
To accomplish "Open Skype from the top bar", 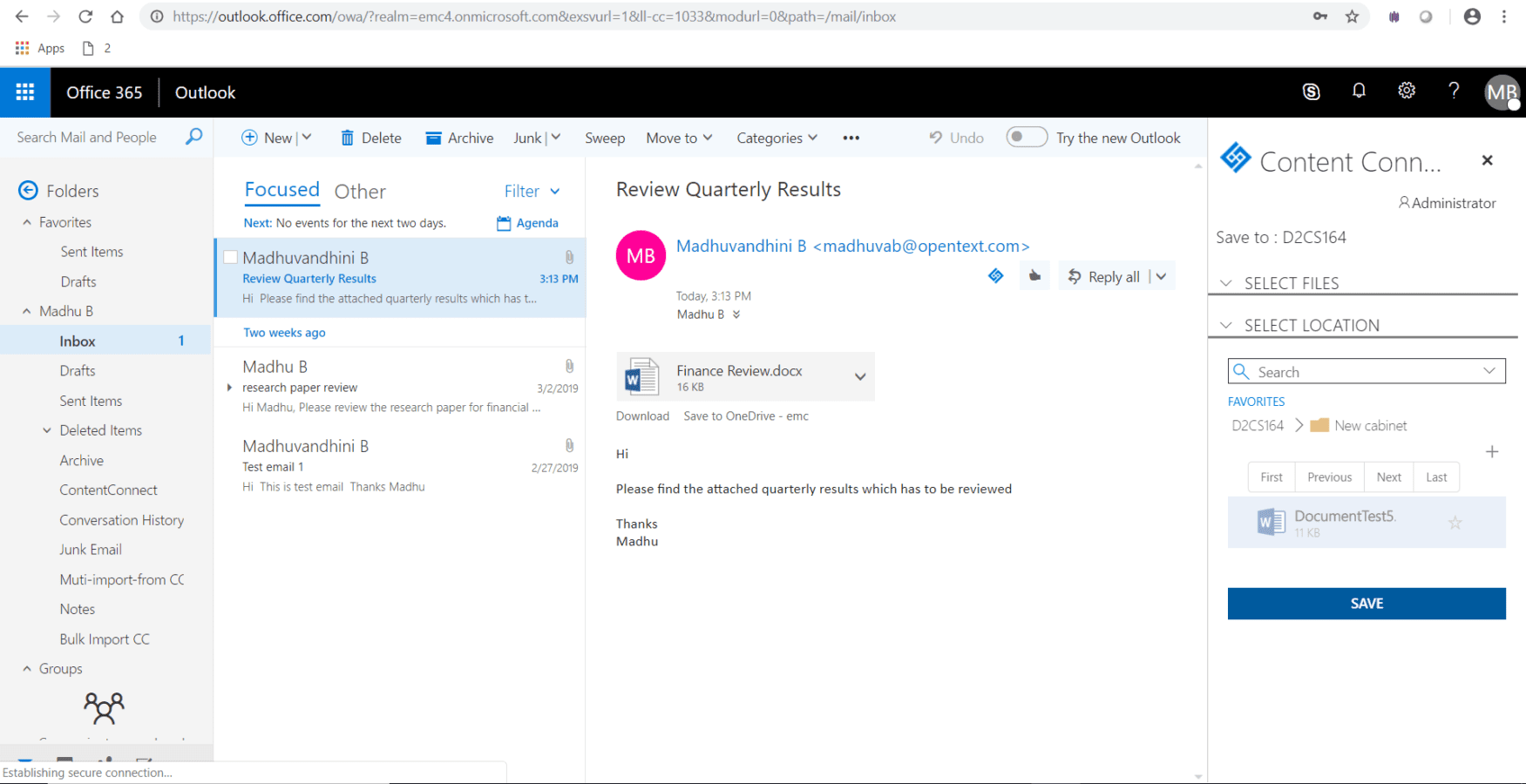I will (x=1312, y=91).
